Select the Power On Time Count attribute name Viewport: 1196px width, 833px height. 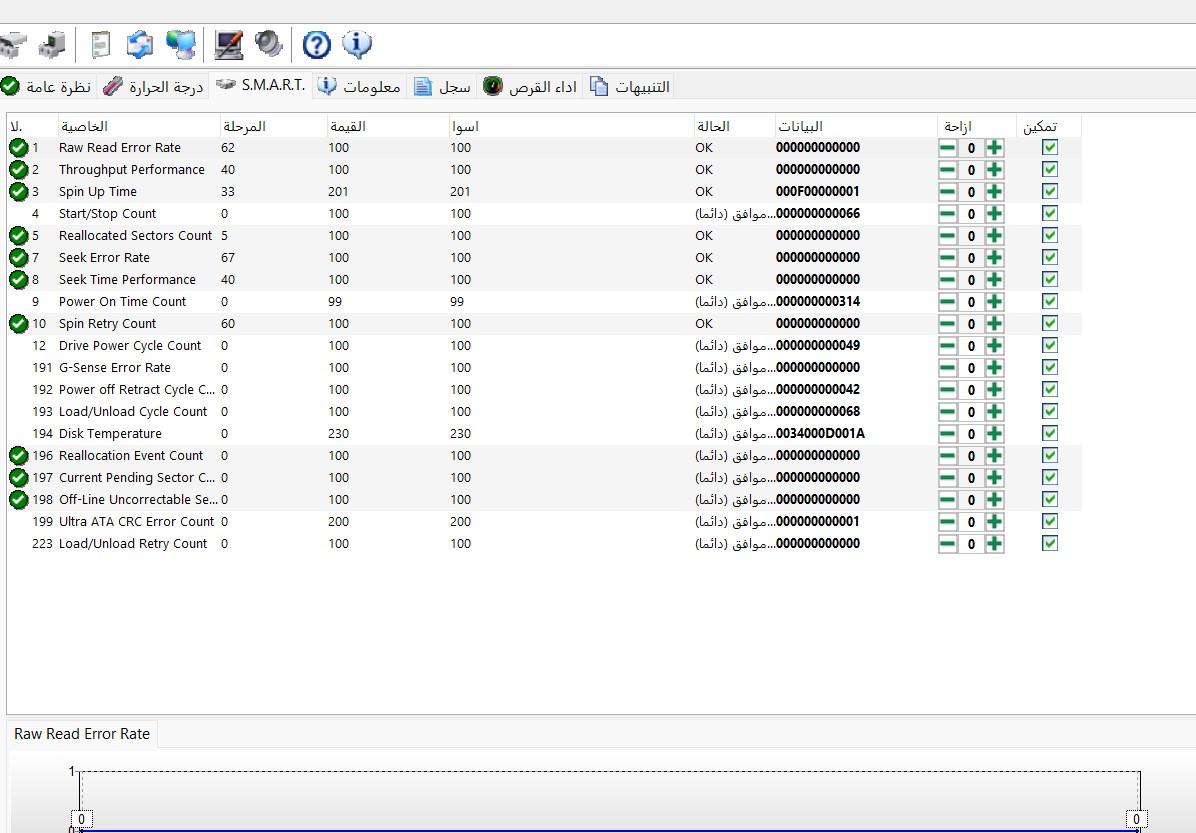[123, 301]
